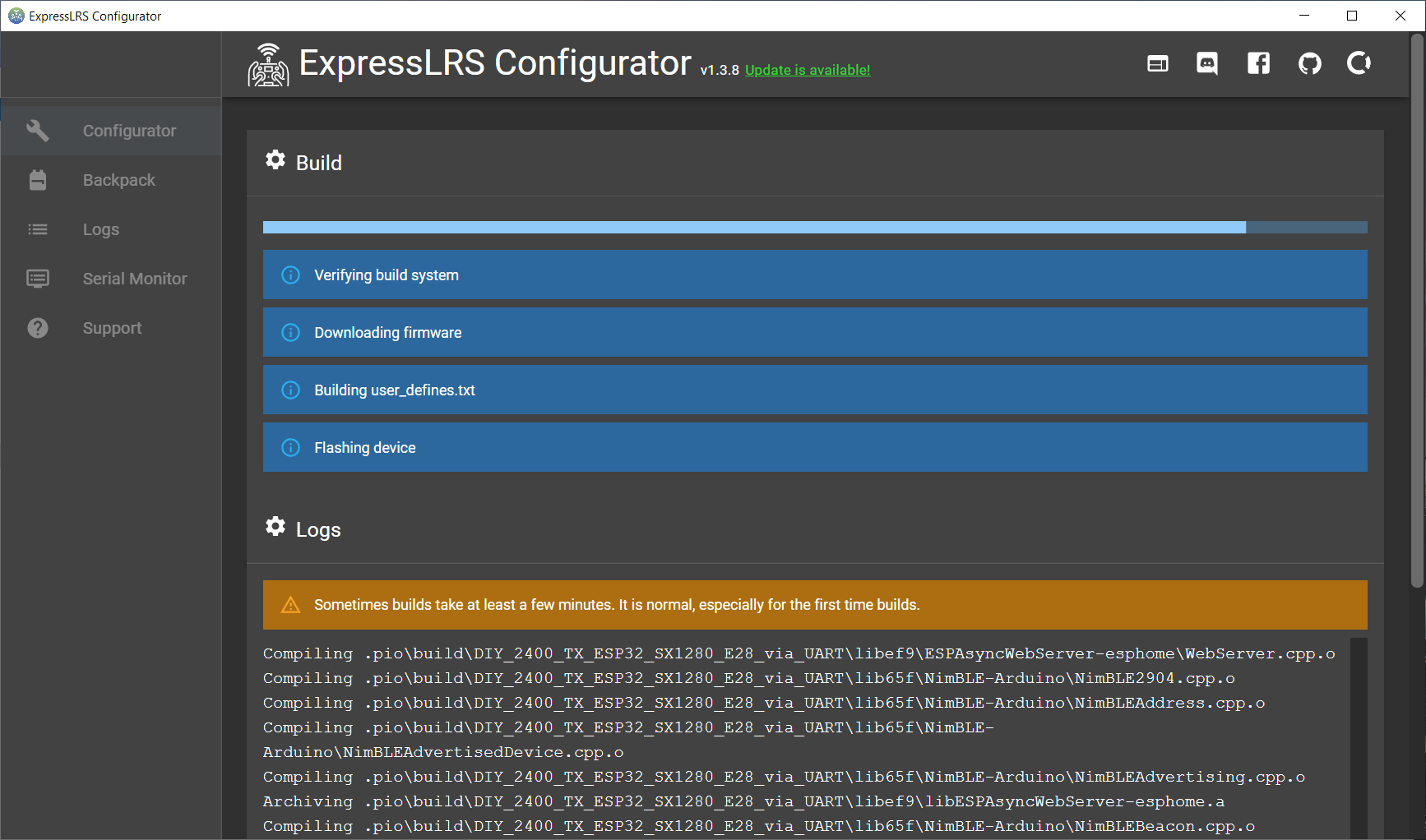Viewport: 1426px width, 840px height.
Task: Click the Backpack icon in sidebar
Action: (38, 180)
